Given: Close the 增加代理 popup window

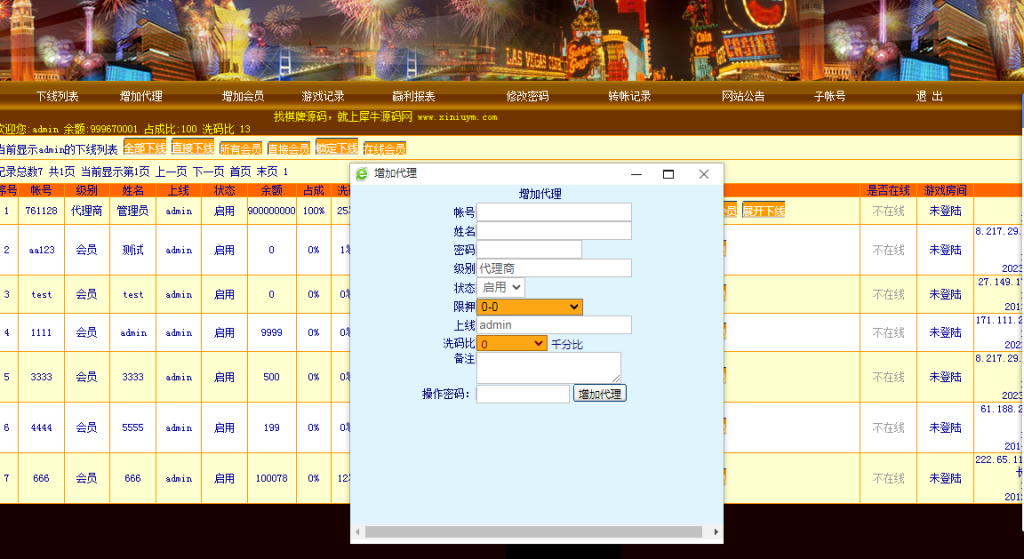Looking at the screenshot, I should point(703,174).
